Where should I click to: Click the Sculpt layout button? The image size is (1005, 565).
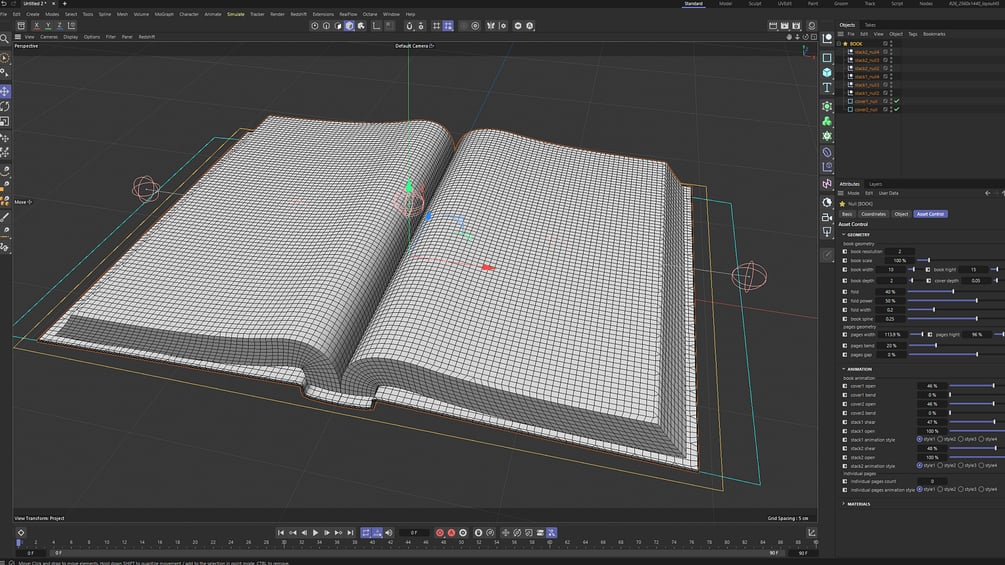[754, 4]
